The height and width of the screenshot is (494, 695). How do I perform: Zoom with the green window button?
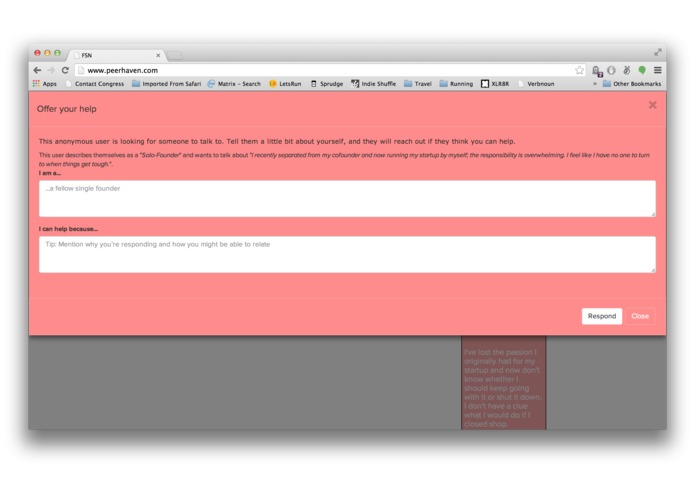[x=57, y=53]
